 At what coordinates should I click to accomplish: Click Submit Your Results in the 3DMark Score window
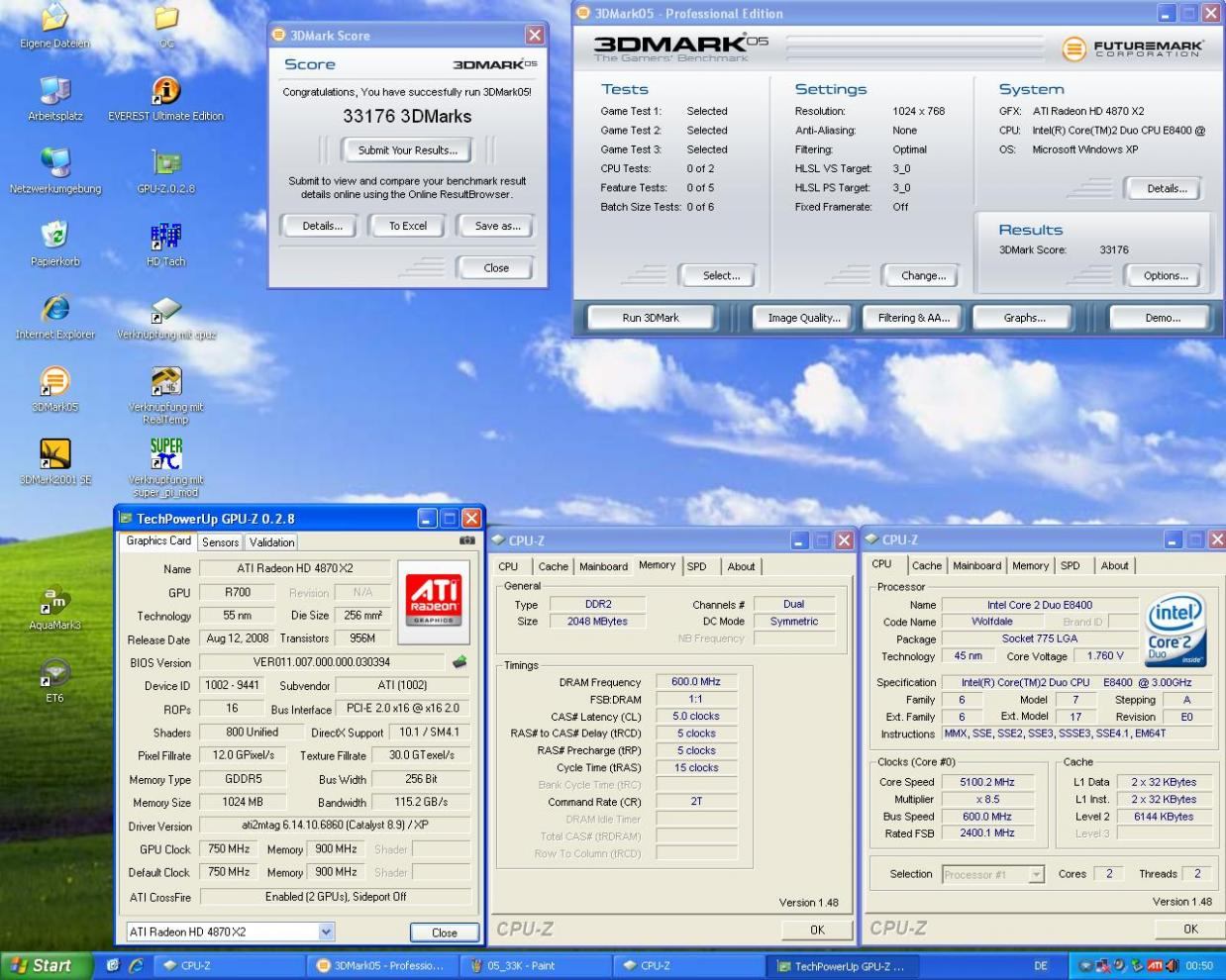click(x=408, y=150)
